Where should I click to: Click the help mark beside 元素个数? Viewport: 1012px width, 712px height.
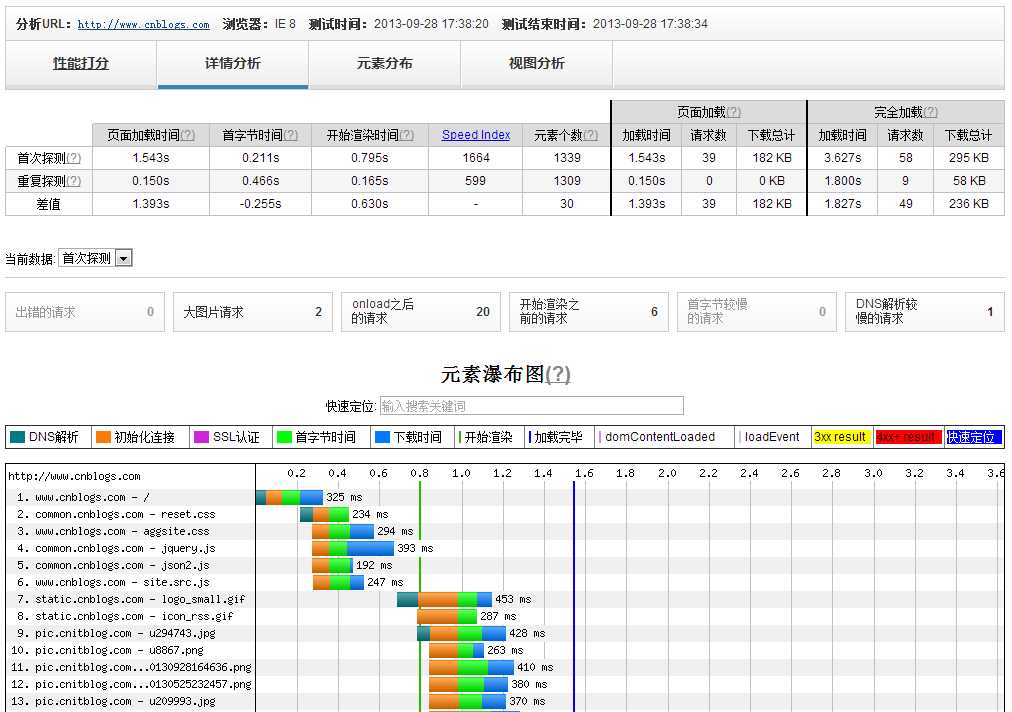(591, 136)
